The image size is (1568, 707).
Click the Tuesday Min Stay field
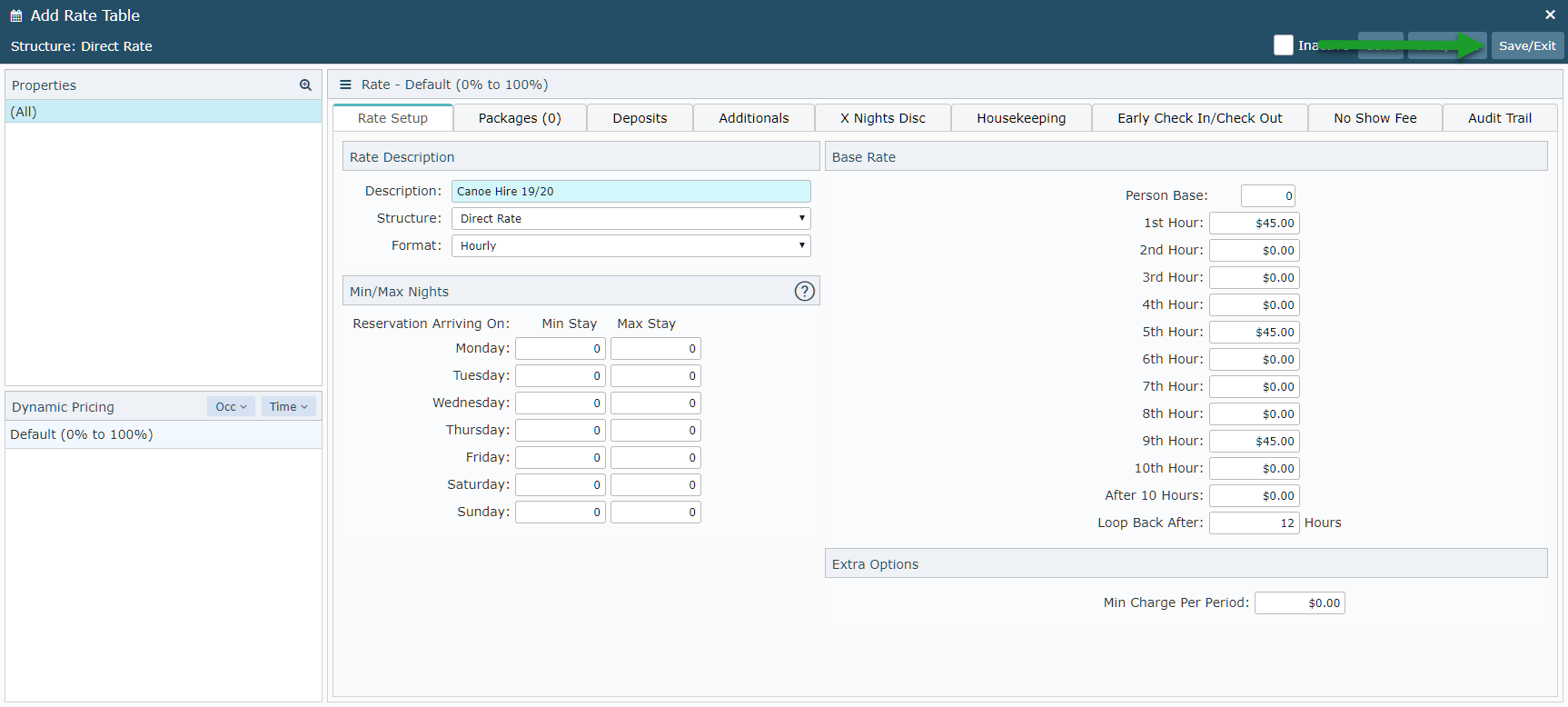(x=560, y=376)
